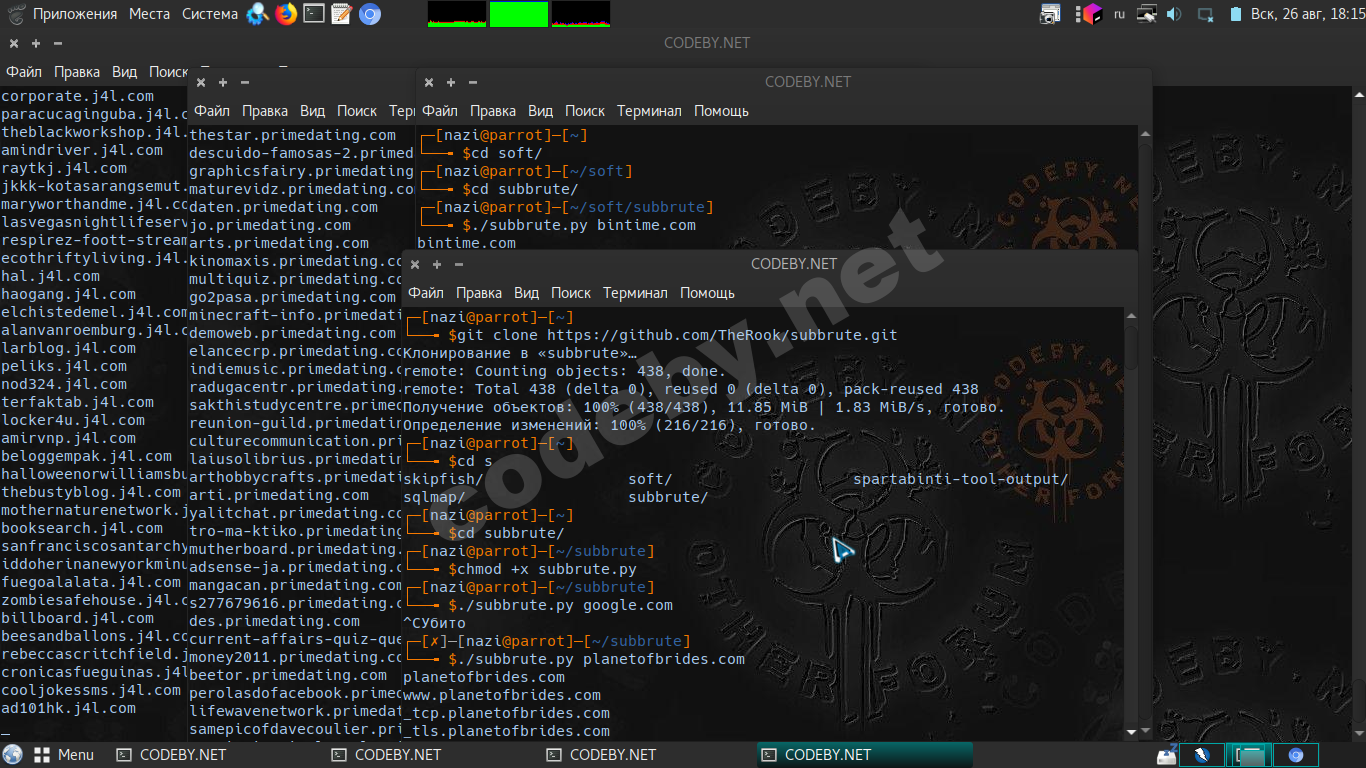Open the clock showing Вск, 26 авг, 18:15
Screen dimensions: 1366x768
point(1310,14)
